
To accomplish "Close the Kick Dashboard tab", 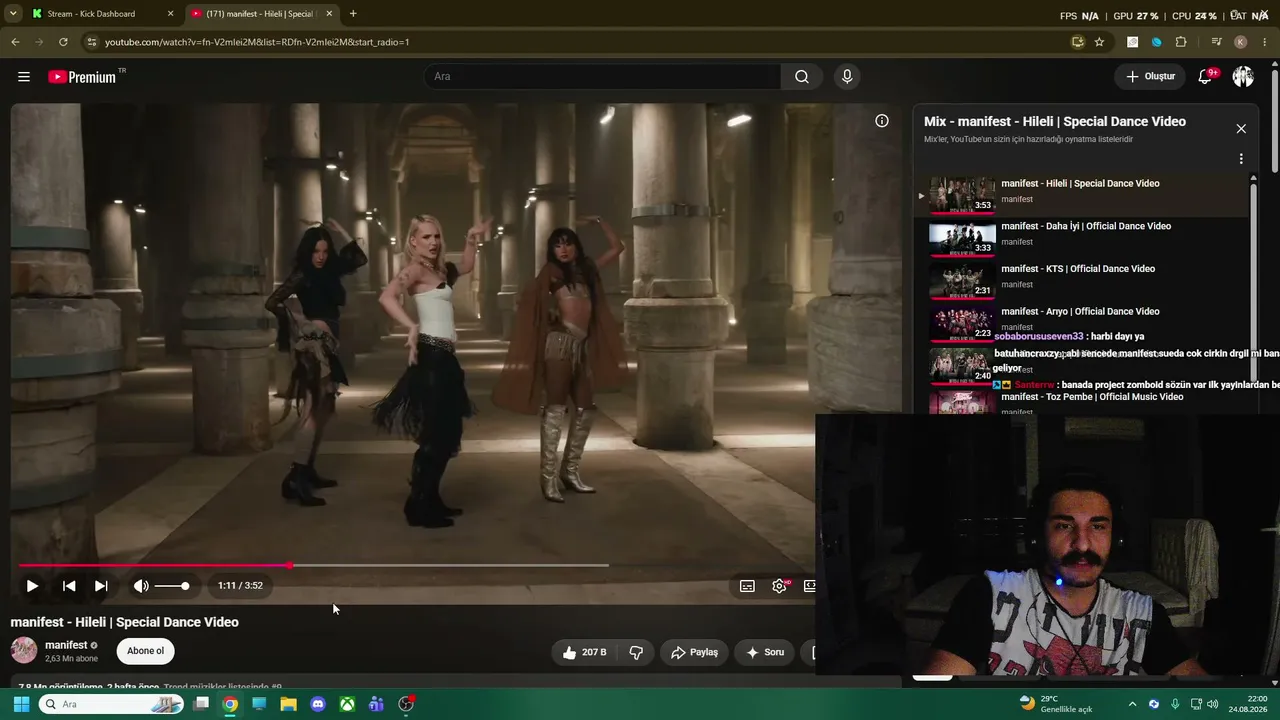I will click(170, 14).
